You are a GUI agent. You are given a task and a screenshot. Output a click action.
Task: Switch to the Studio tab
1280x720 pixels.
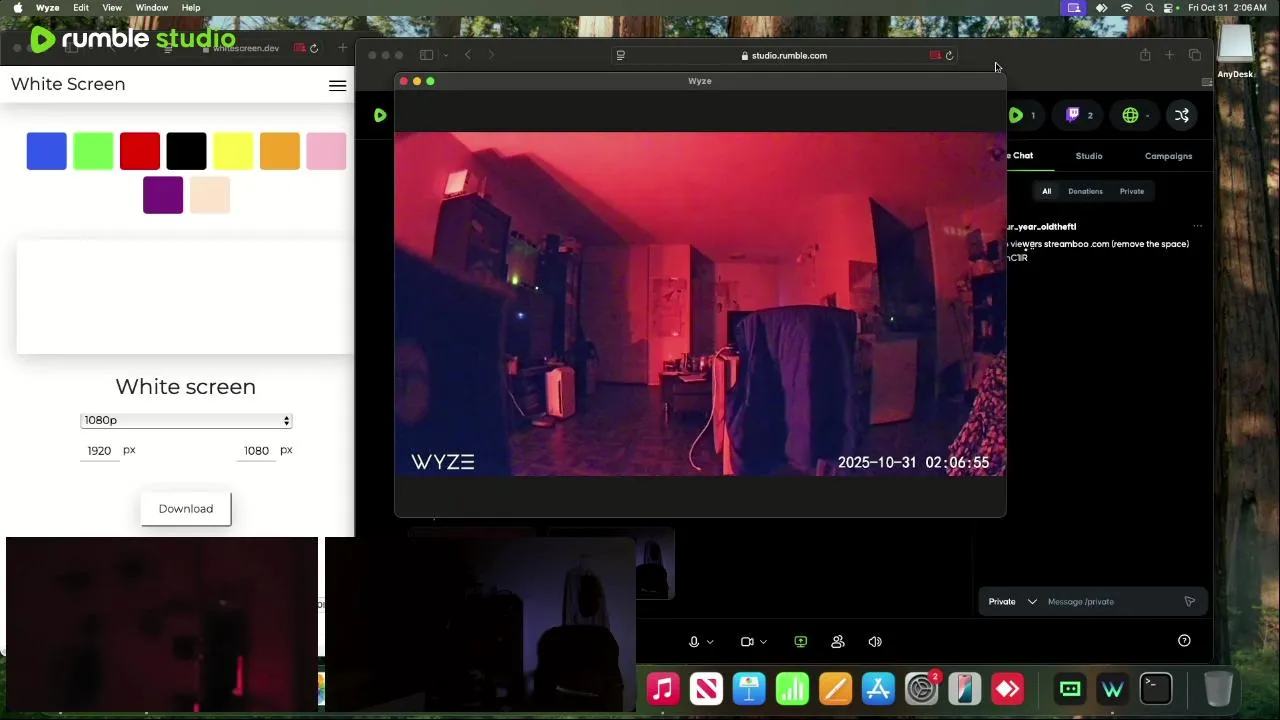[1089, 156]
